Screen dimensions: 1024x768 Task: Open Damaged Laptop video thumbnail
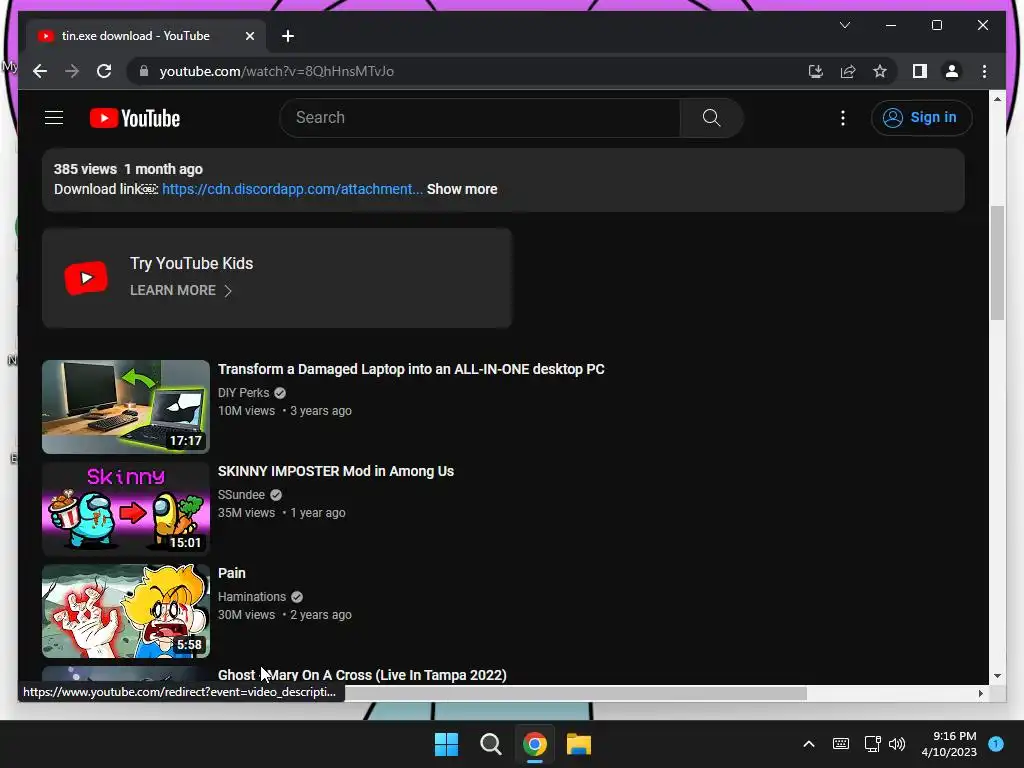coord(125,406)
